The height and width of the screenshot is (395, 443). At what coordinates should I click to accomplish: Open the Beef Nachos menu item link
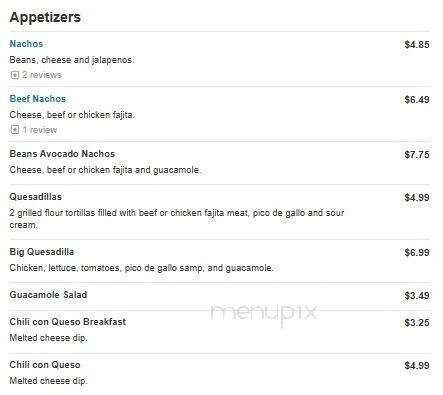click(38, 99)
